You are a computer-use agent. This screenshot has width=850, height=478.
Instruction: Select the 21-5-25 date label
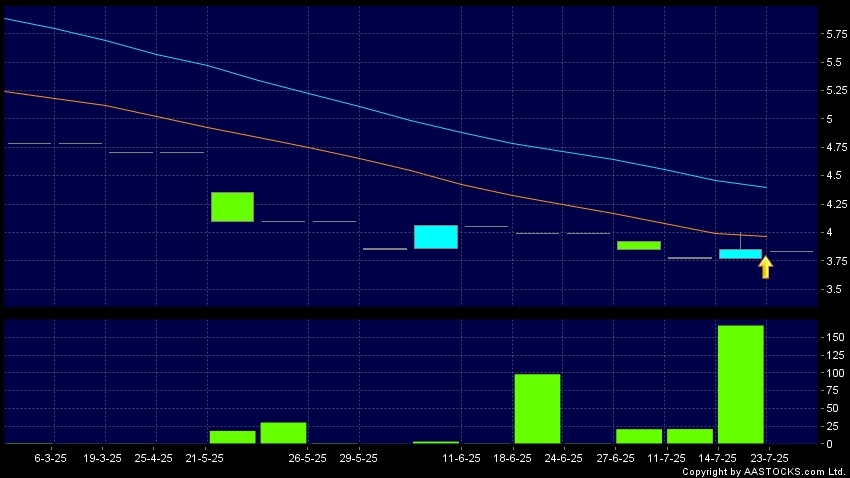[x=204, y=458]
